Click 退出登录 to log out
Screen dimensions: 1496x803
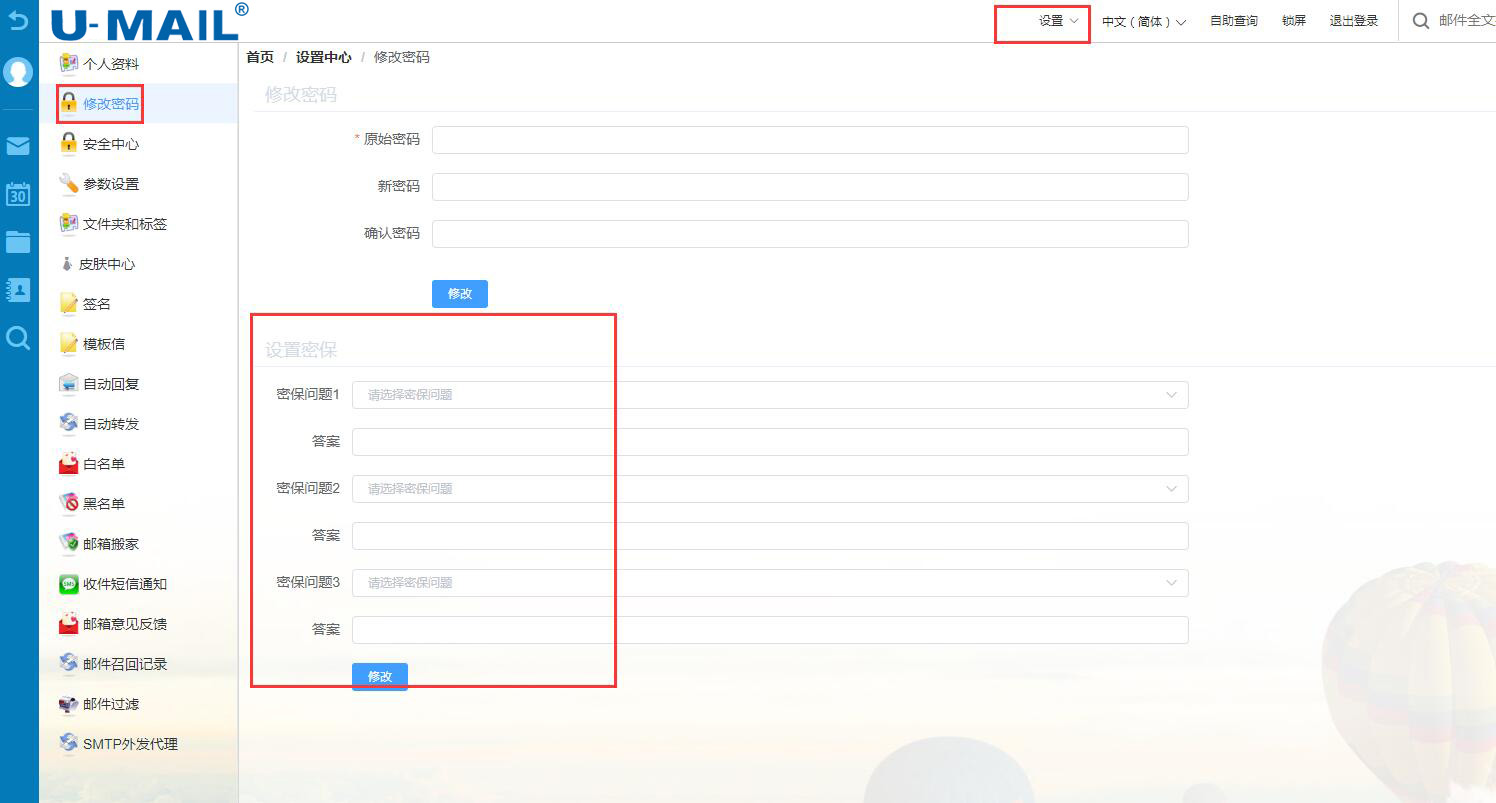click(1353, 21)
